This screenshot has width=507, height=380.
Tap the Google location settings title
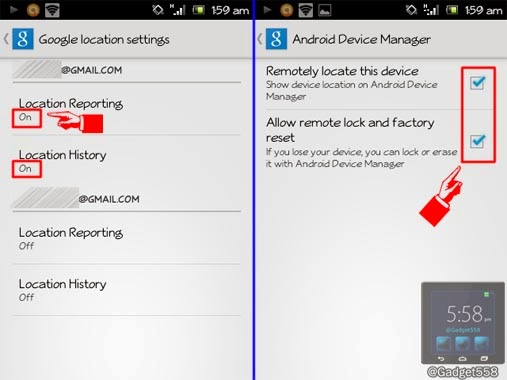click(x=104, y=40)
